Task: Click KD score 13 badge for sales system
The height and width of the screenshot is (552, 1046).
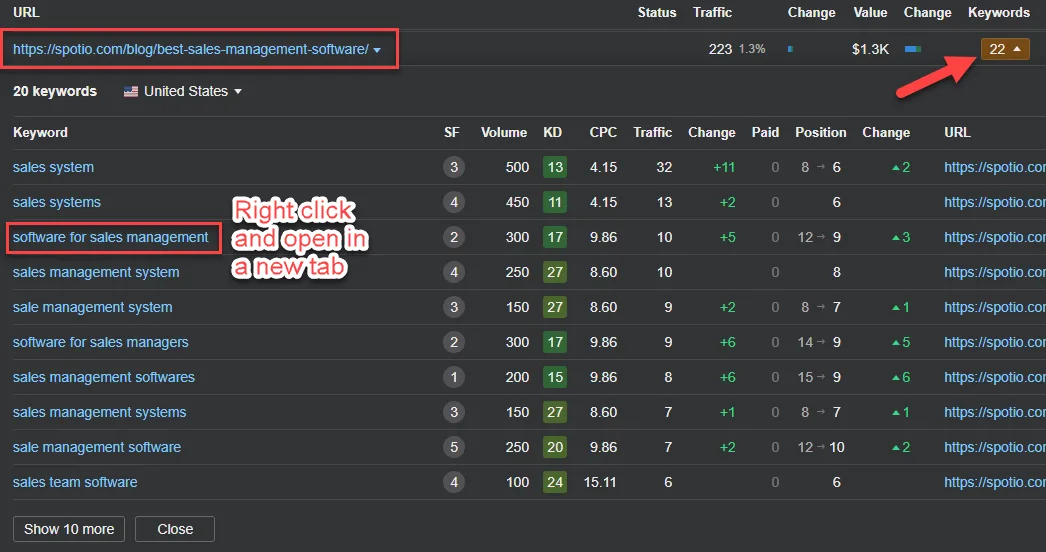Action: pyautogui.click(x=555, y=167)
